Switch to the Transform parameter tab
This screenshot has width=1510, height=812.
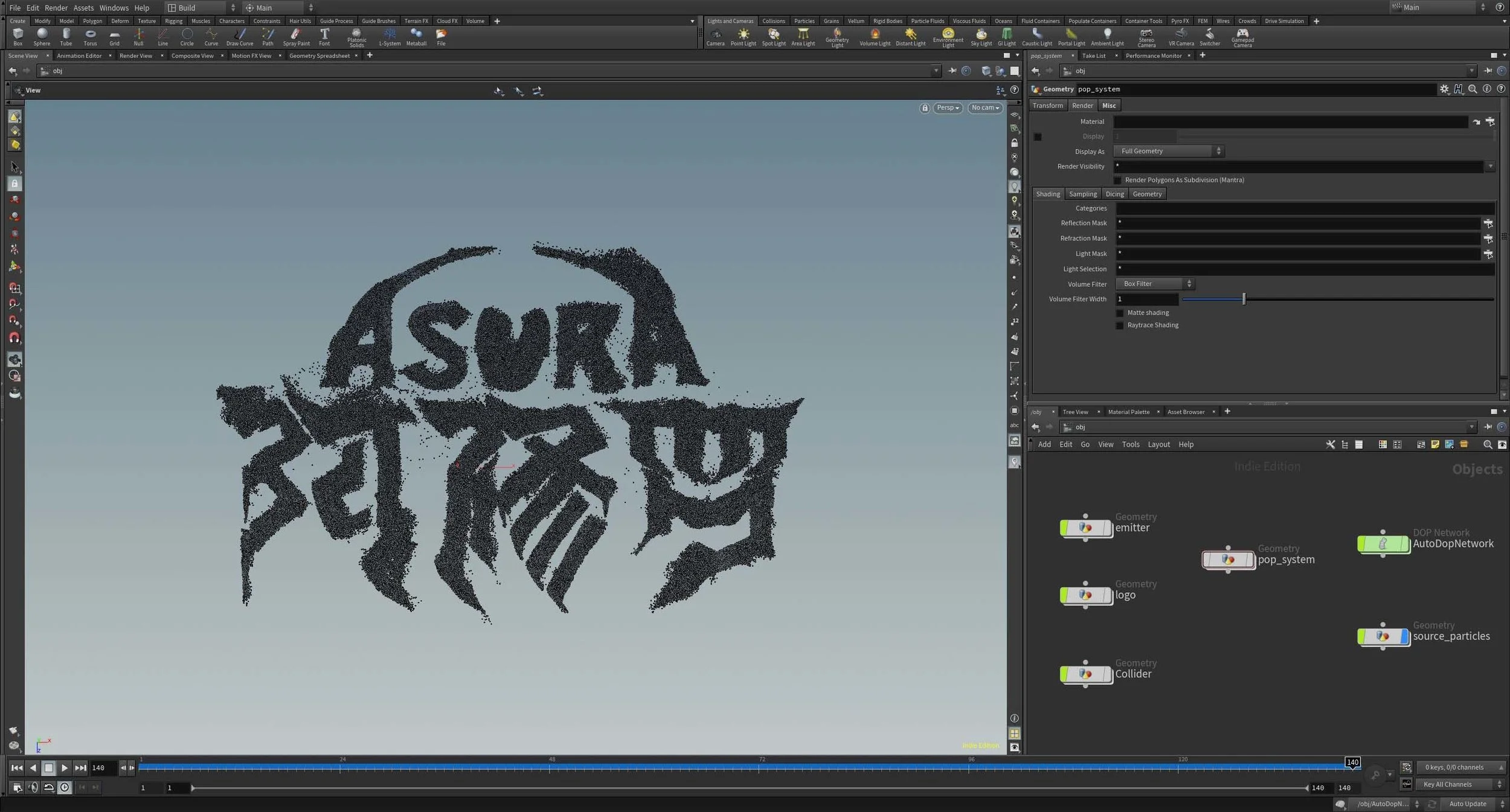(1047, 106)
